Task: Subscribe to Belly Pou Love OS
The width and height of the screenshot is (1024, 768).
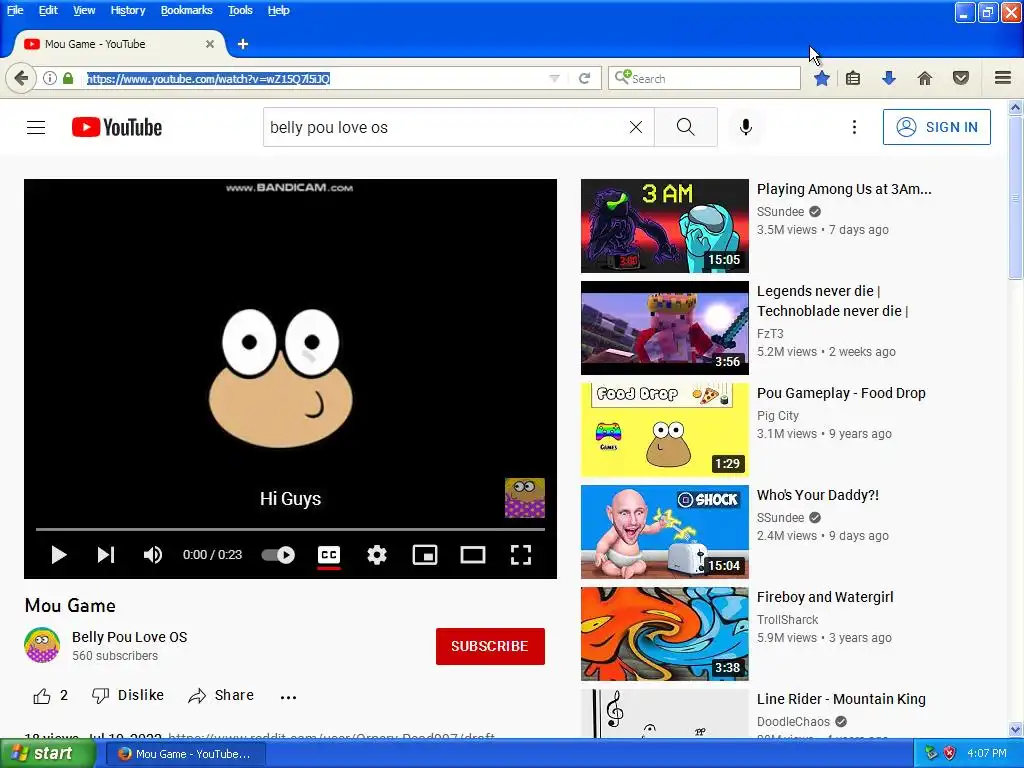Action: [490, 646]
